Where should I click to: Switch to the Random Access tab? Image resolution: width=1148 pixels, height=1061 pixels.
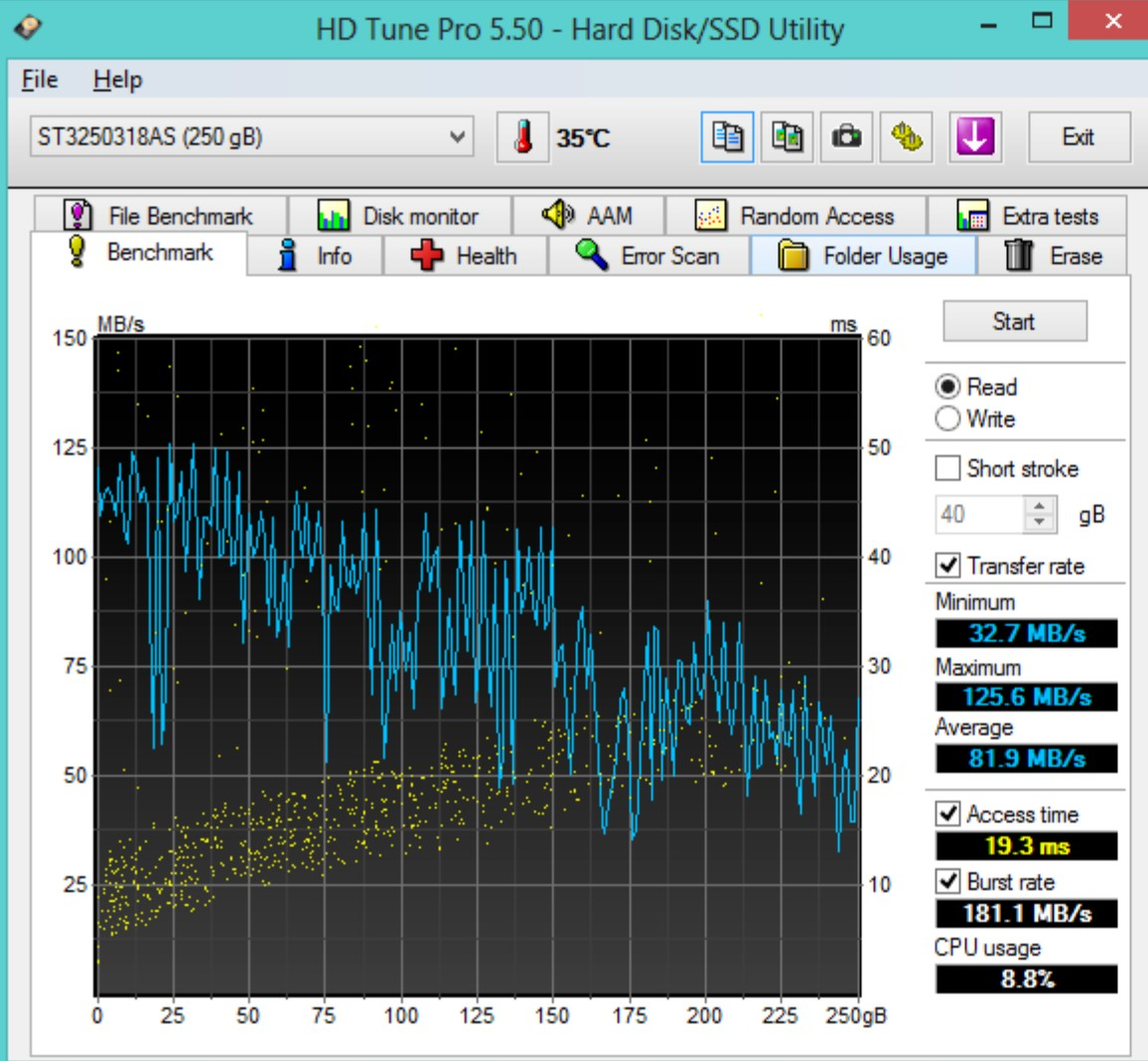[795, 216]
